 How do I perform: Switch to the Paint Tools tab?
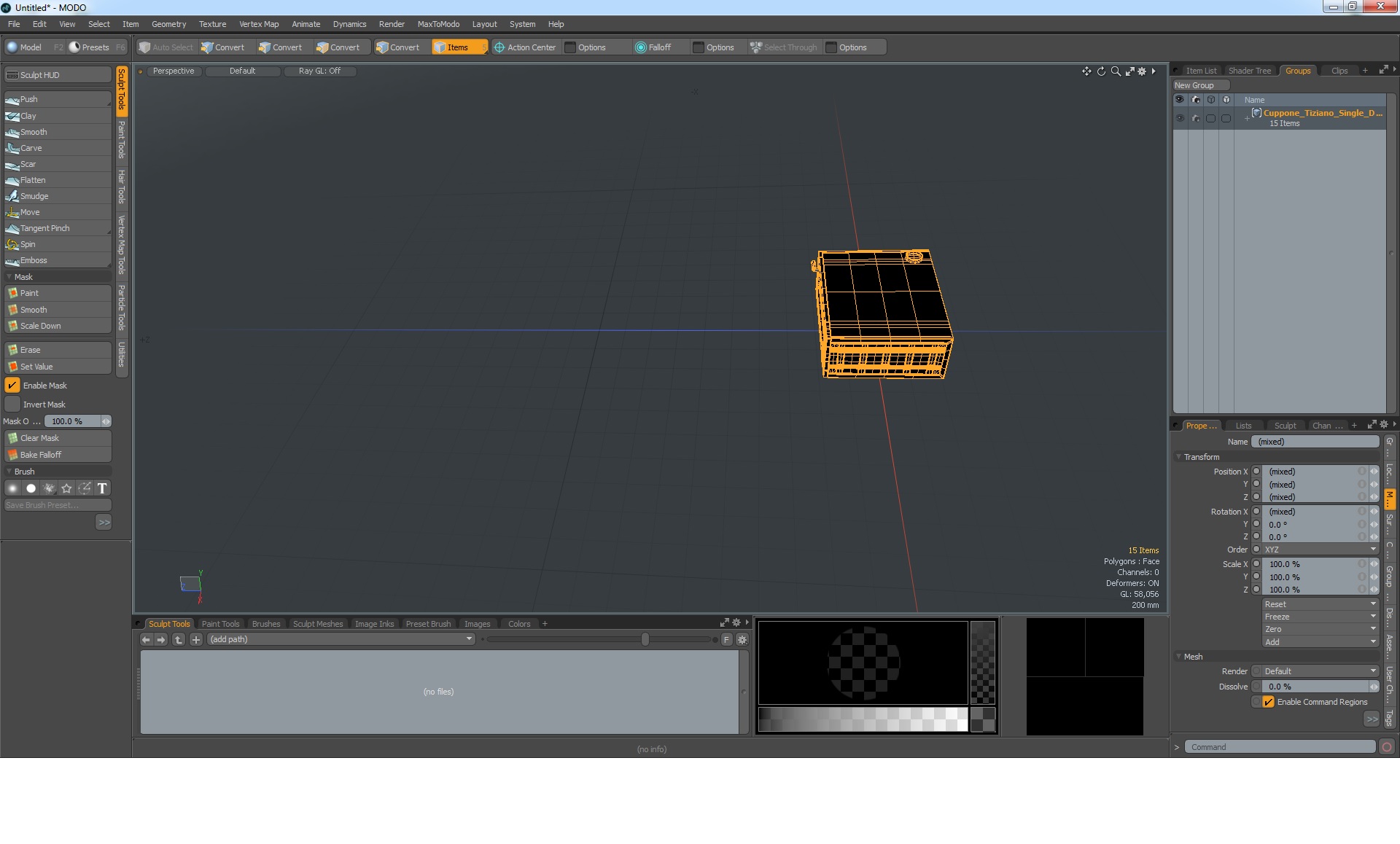[220, 624]
